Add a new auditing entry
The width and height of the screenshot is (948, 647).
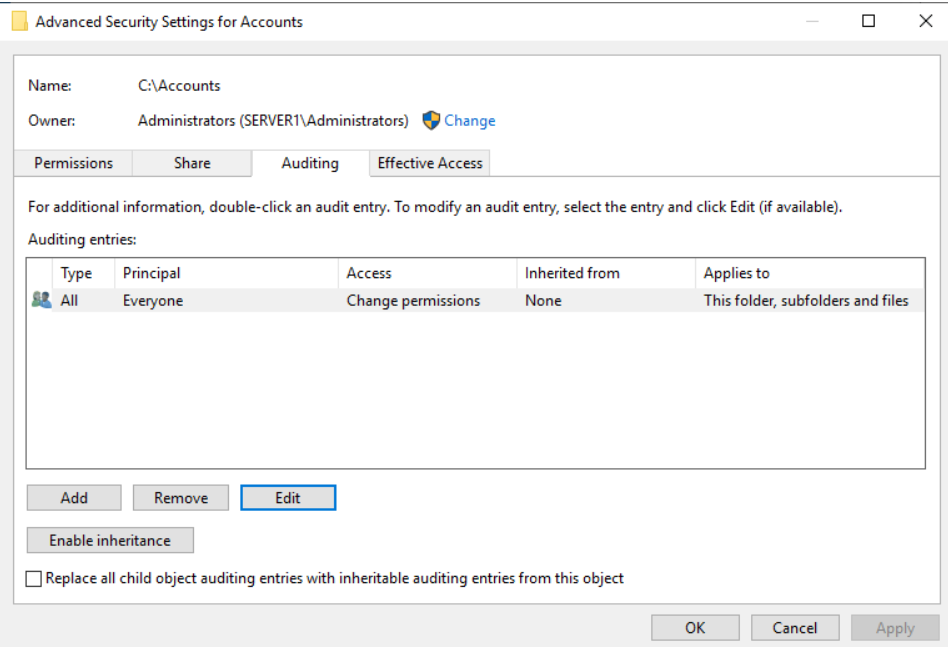pos(74,498)
